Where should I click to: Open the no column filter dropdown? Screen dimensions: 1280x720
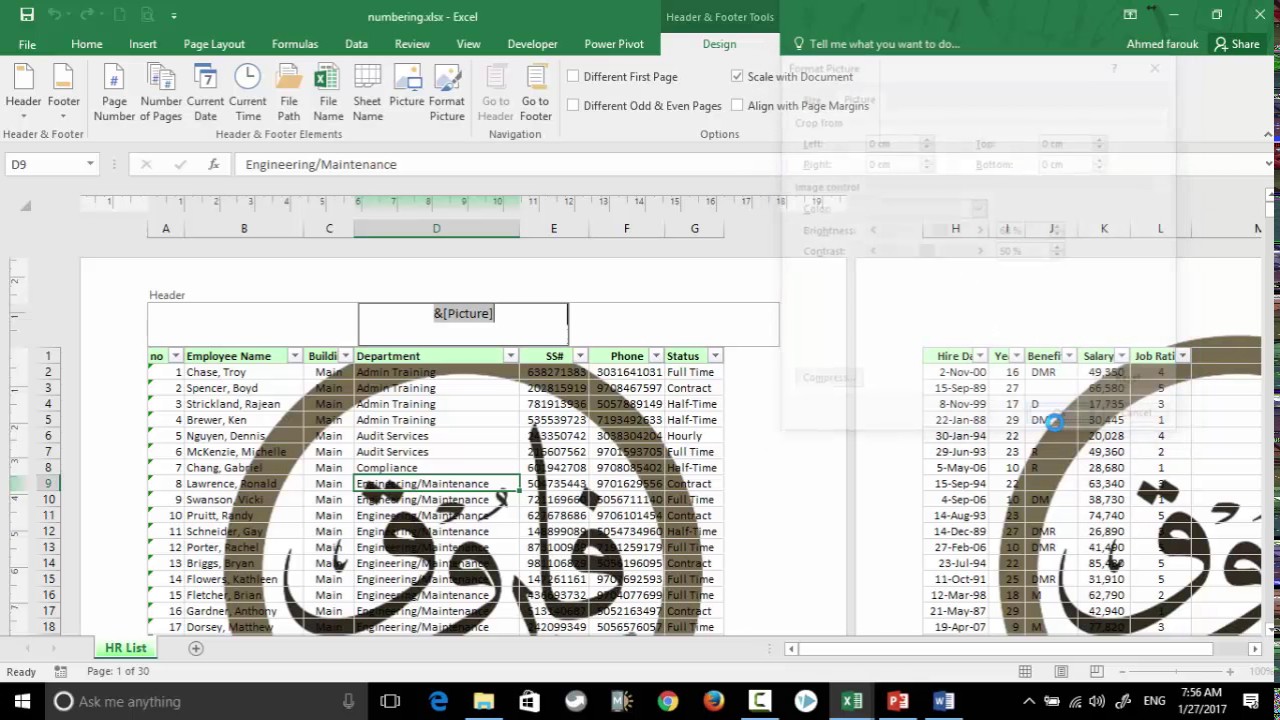point(175,356)
